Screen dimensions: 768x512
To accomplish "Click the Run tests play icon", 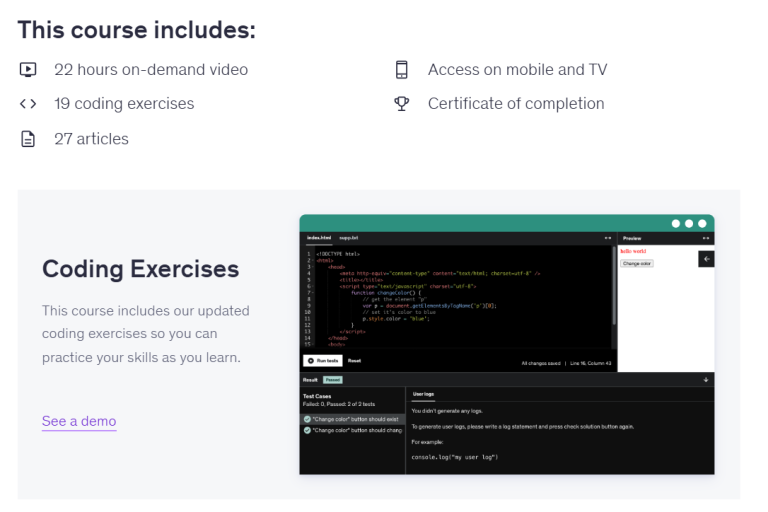I will [x=311, y=360].
